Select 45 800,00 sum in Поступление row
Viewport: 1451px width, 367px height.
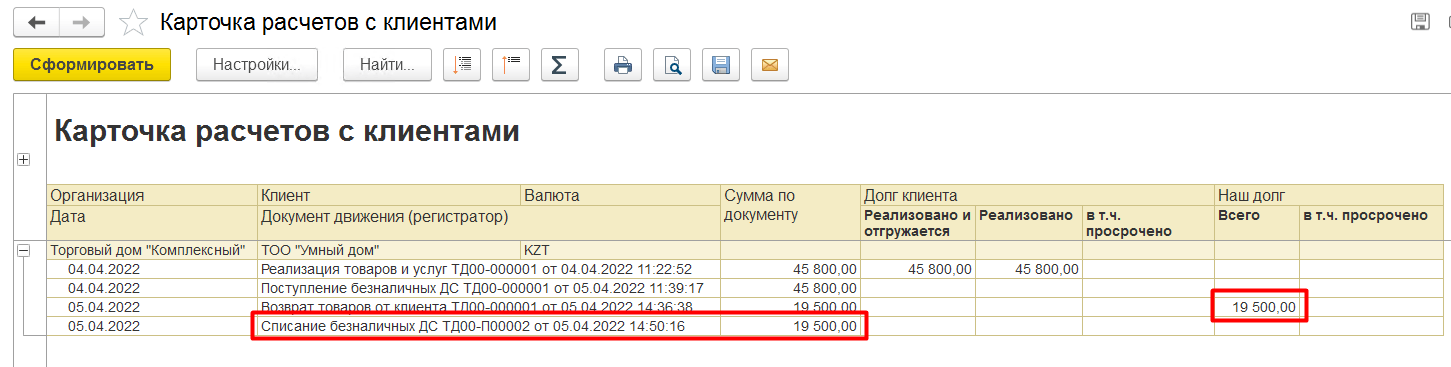point(790,287)
